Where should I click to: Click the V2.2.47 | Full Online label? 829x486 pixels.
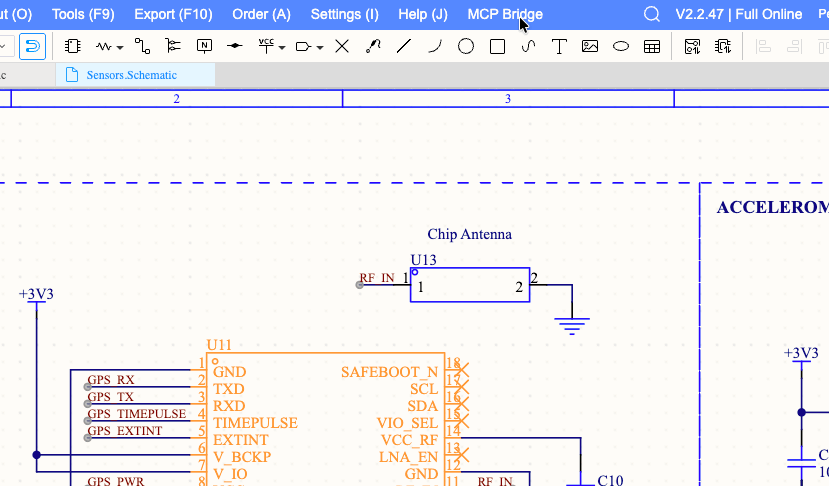pyautogui.click(x=739, y=14)
